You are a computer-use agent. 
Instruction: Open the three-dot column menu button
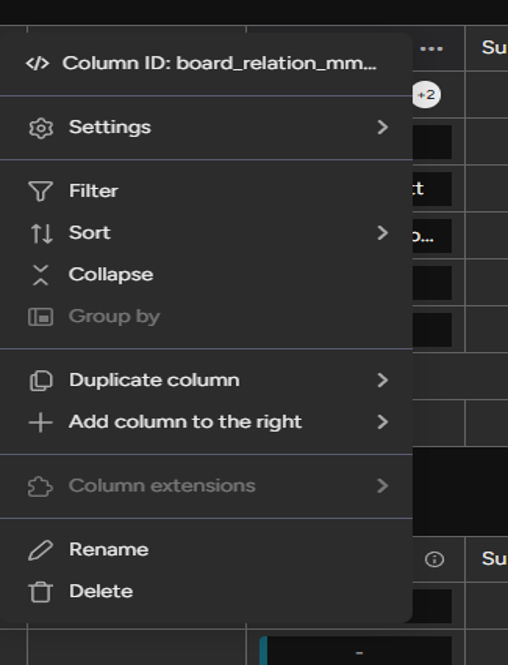click(431, 49)
